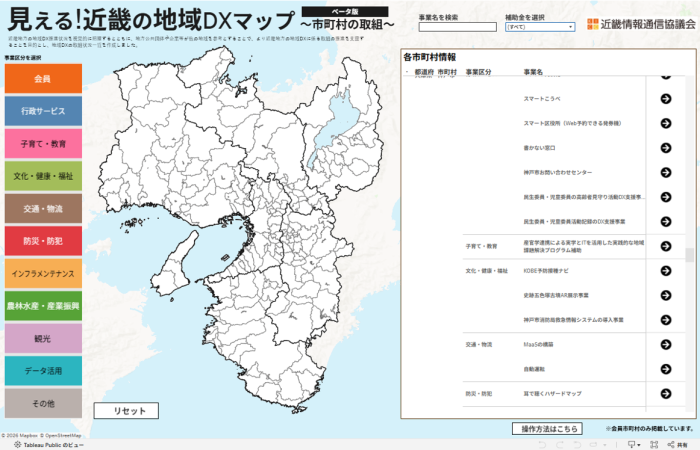Click the リセット button
This screenshot has height=450, width=700.
pos(126,411)
